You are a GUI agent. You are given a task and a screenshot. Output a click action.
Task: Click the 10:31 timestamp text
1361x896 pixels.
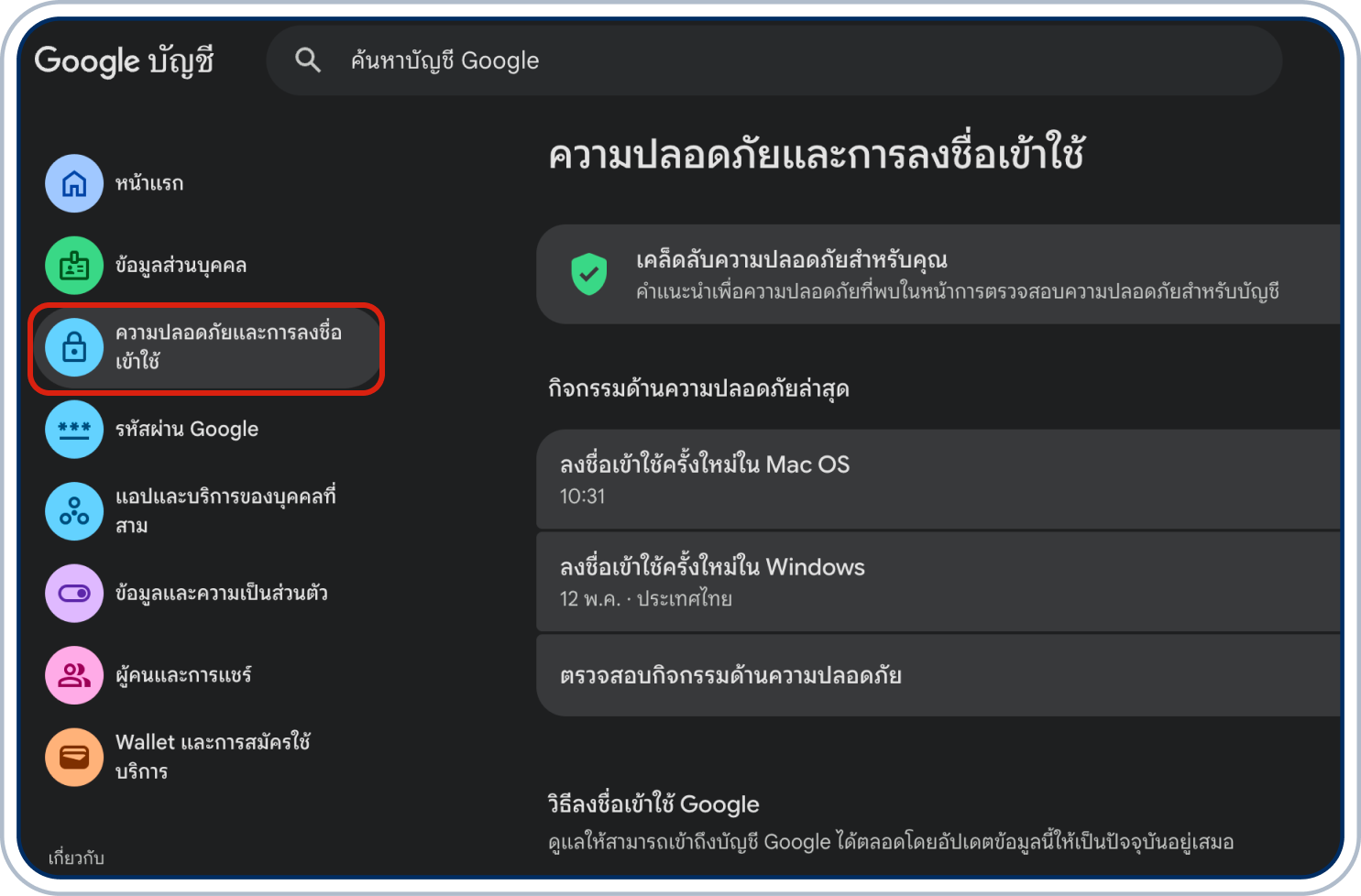(583, 497)
